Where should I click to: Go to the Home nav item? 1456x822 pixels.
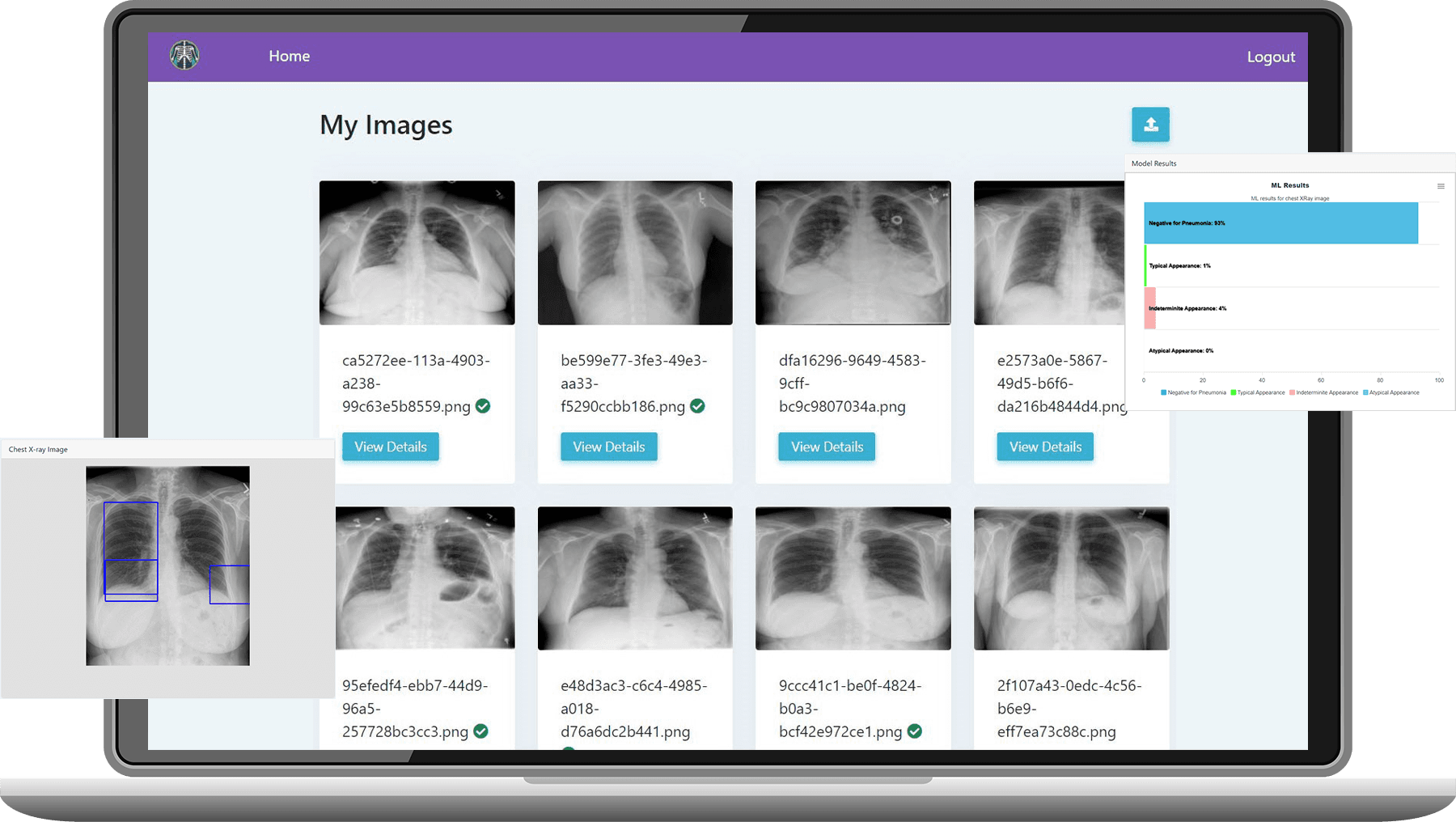(289, 56)
